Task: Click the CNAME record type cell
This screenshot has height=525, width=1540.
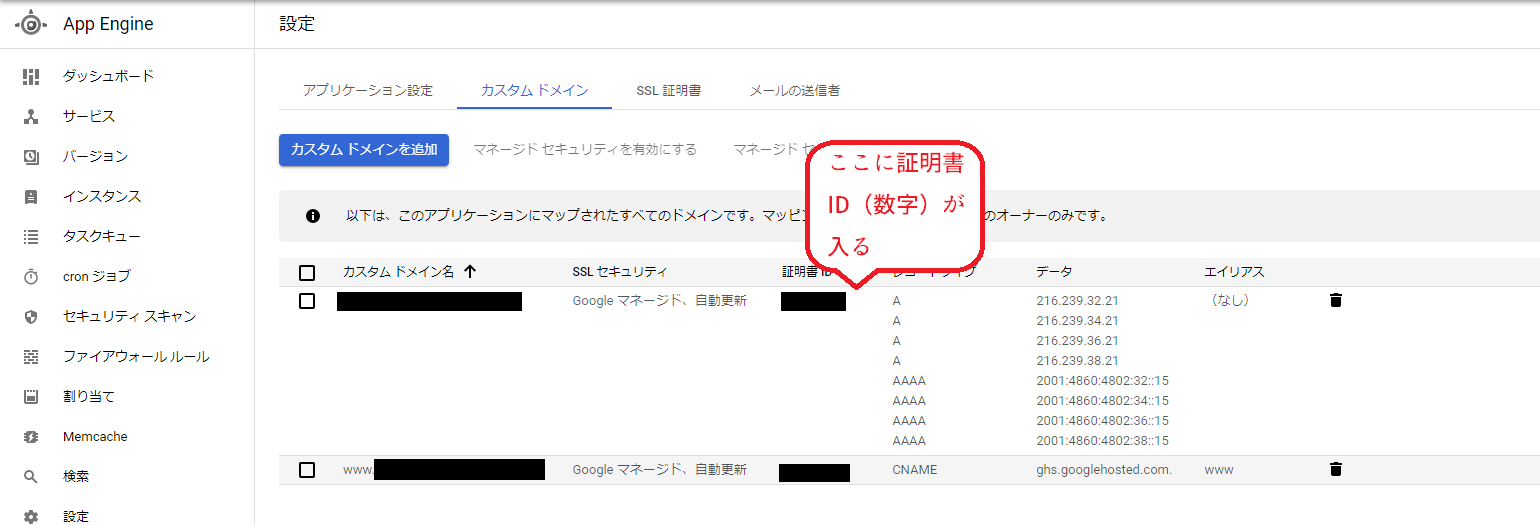Action: 915,469
